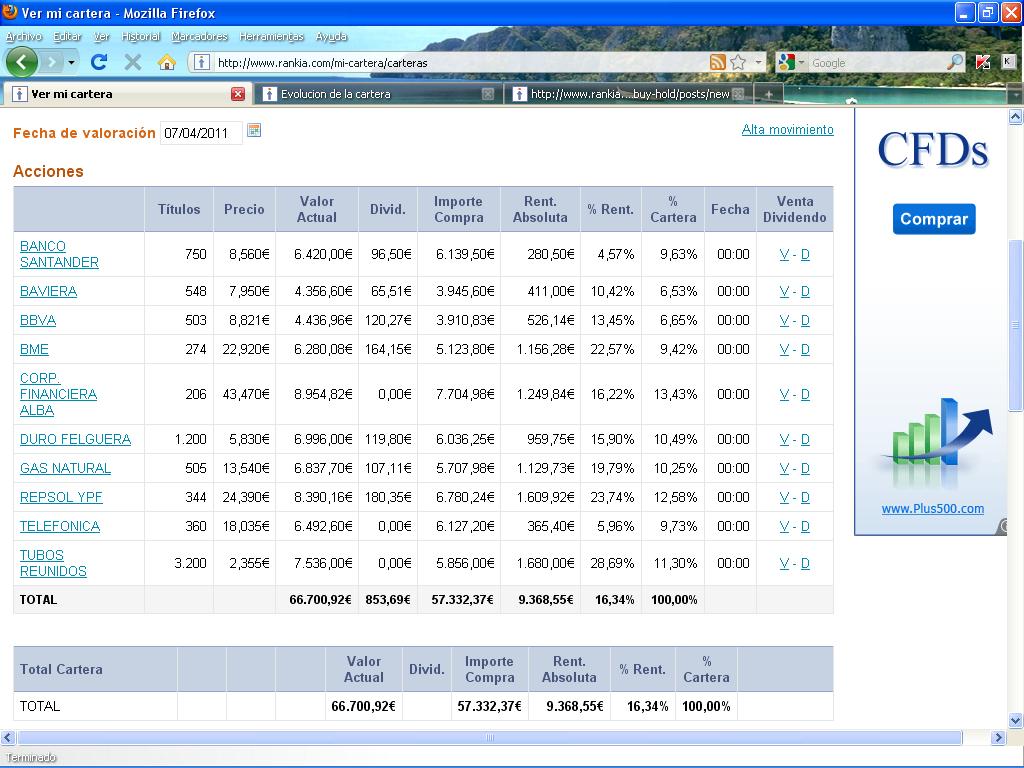Screen dimensions: 1024x768
Task: Open a new tab with plus button
Action: coord(769,94)
